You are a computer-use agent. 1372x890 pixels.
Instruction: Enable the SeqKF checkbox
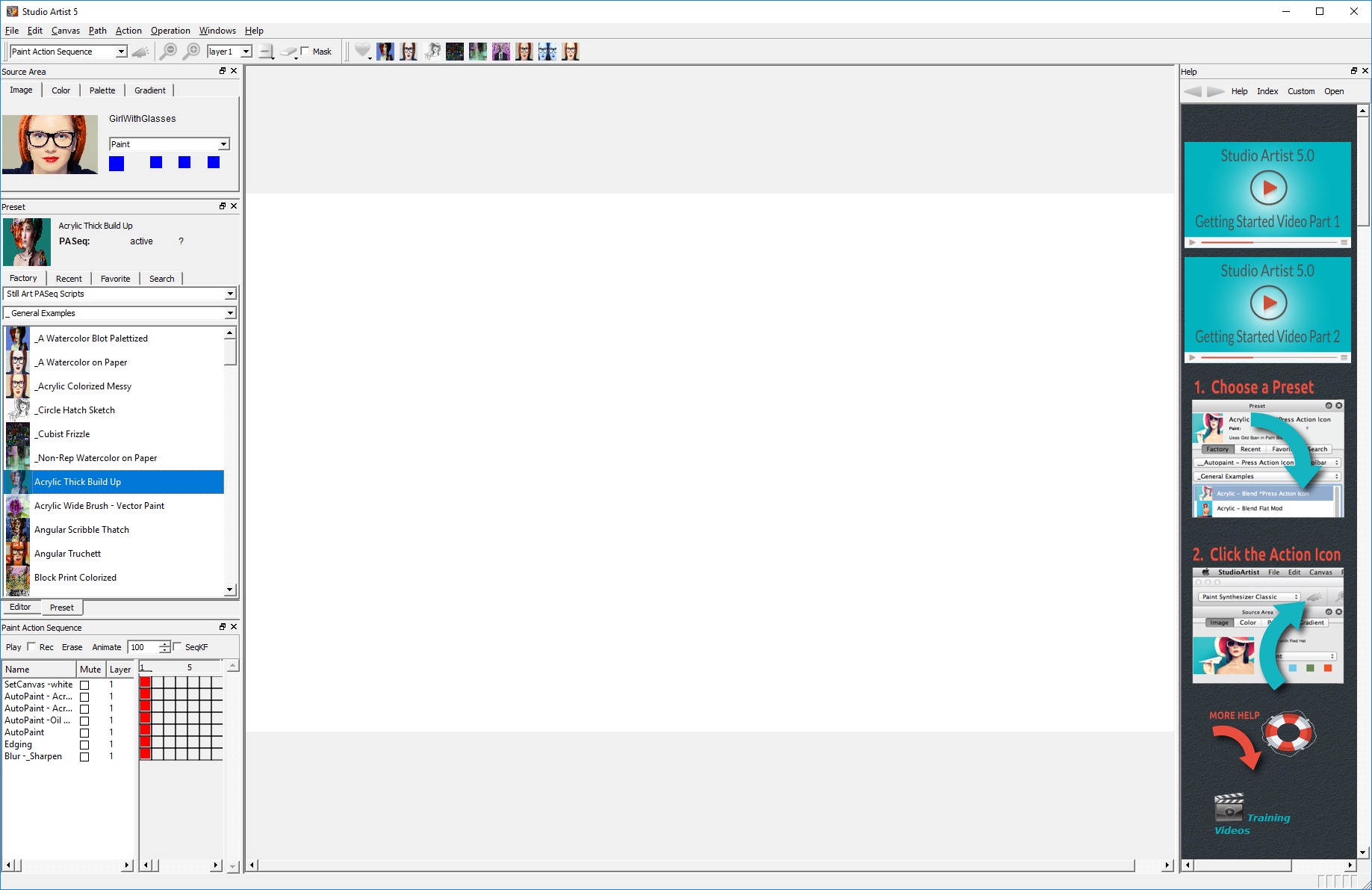point(177,646)
